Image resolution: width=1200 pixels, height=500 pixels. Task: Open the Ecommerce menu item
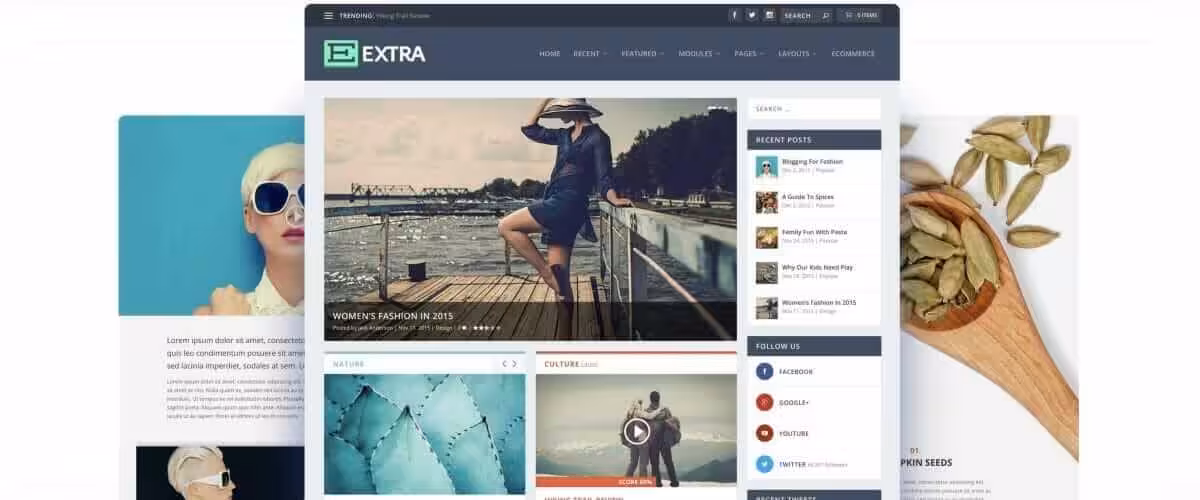tap(853, 53)
